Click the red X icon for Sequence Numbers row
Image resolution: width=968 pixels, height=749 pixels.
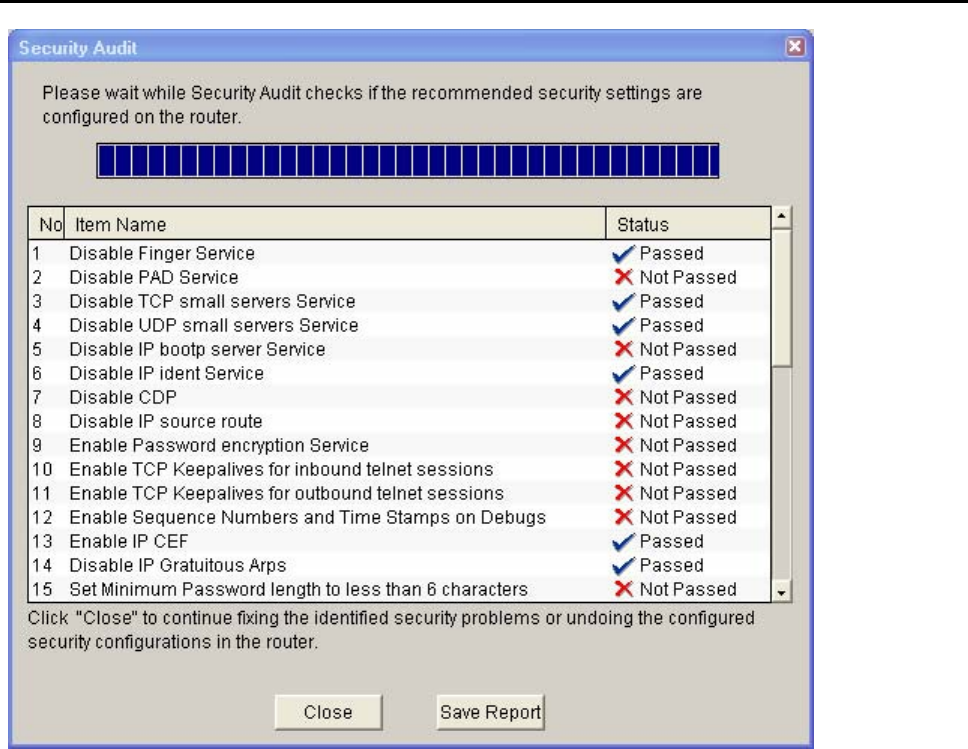(x=624, y=517)
